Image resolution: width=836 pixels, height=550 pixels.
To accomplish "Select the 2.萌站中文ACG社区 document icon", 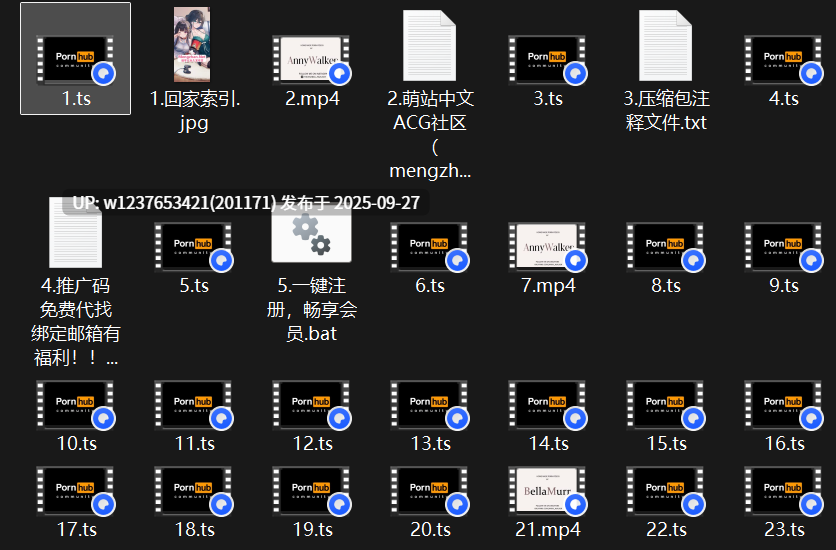I will [x=429, y=45].
